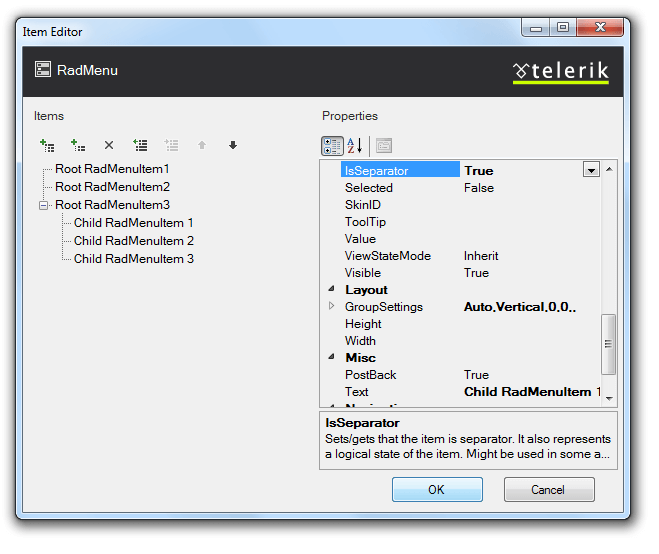The width and height of the screenshot is (659, 554).
Task: Click the Promote item icon
Action: [140, 145]
